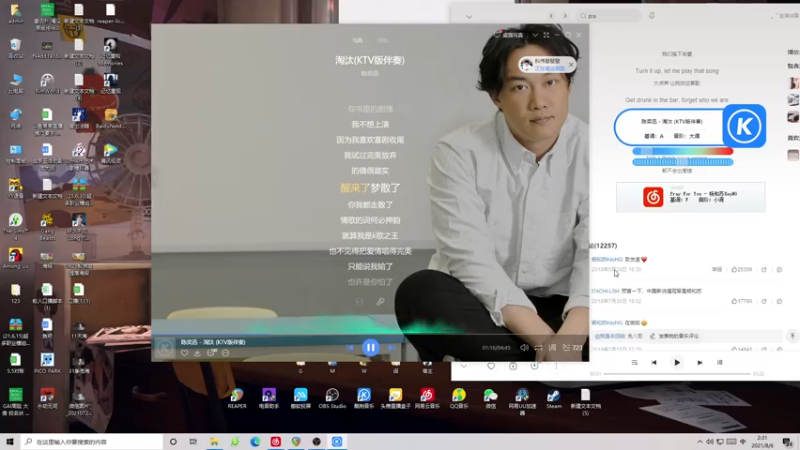The width and height of the screenshot is (800, 450).
Task: Click 全屏 fullscreen button in NetEase window
Action: click(786, 16)
